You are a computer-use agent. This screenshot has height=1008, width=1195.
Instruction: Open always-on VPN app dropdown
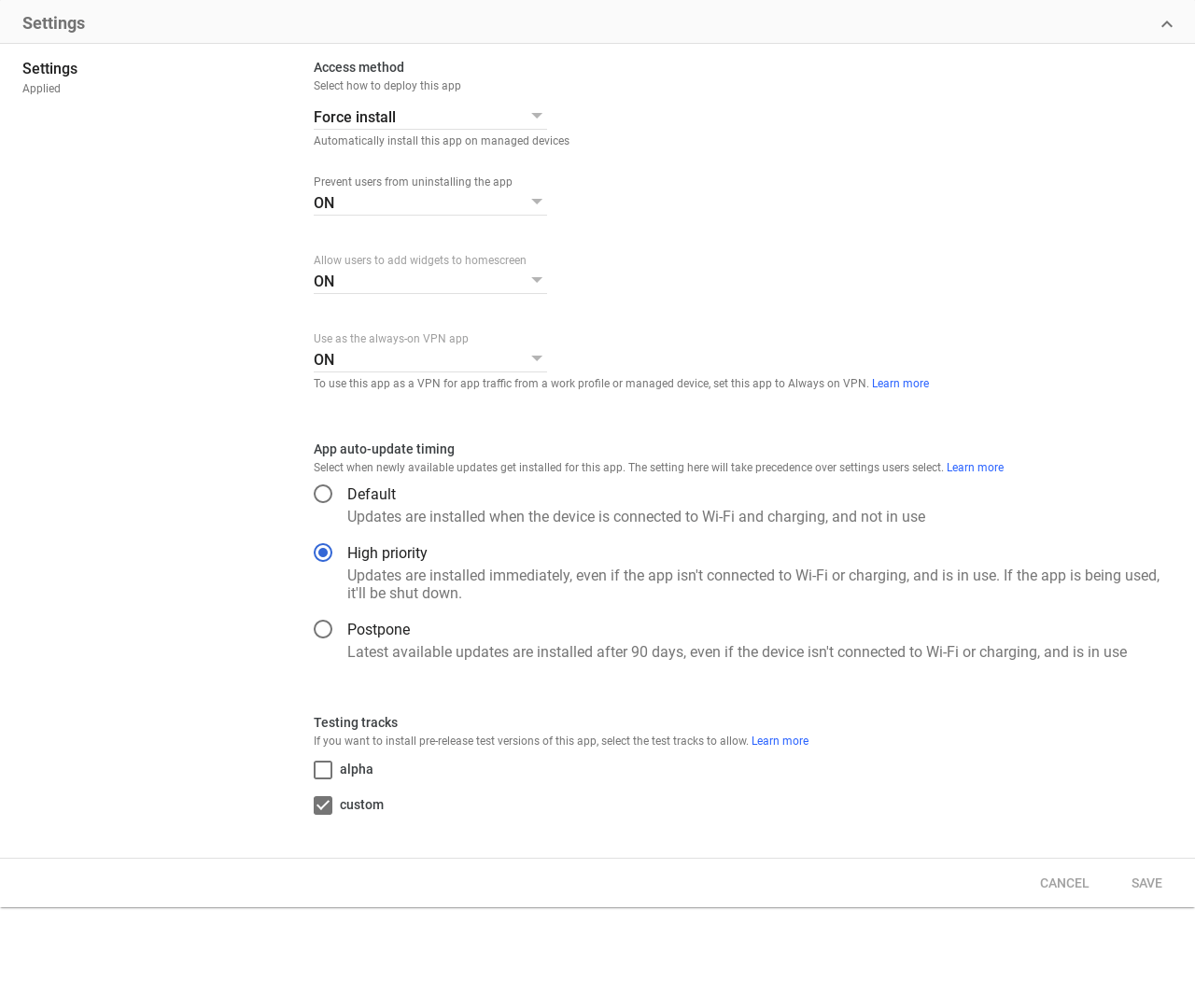click(429, 359)
